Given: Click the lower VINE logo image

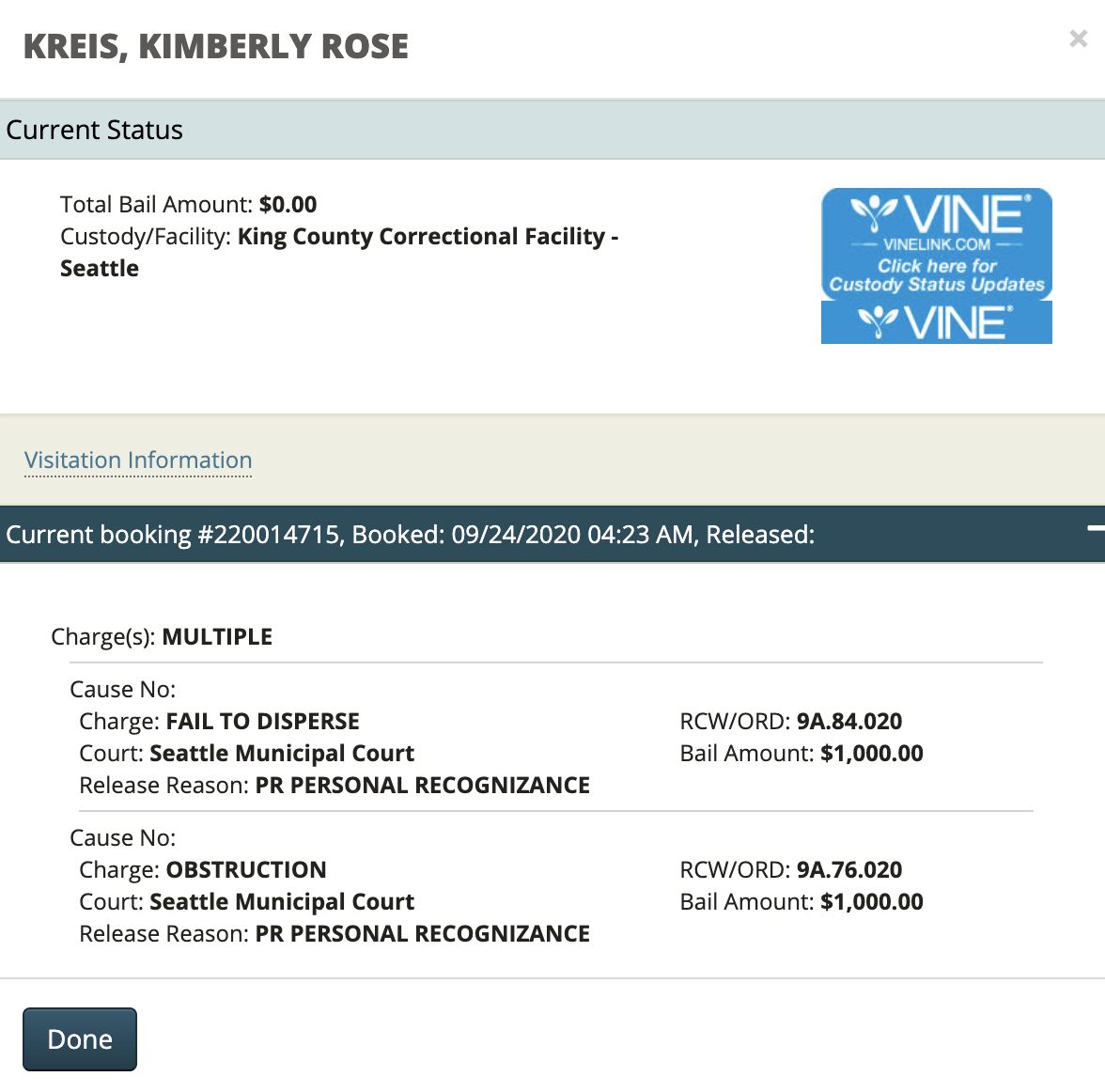Looking at the screenshot, I should point(937,322).
